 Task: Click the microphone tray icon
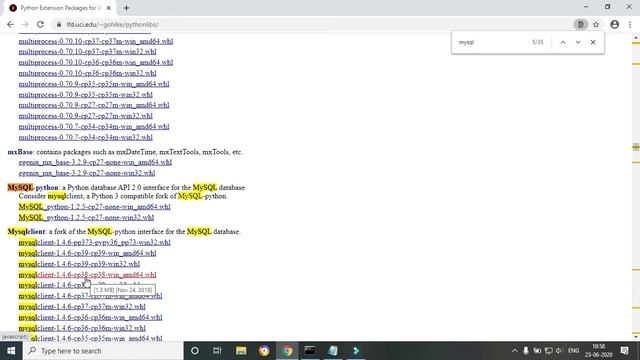pos(526,351)
